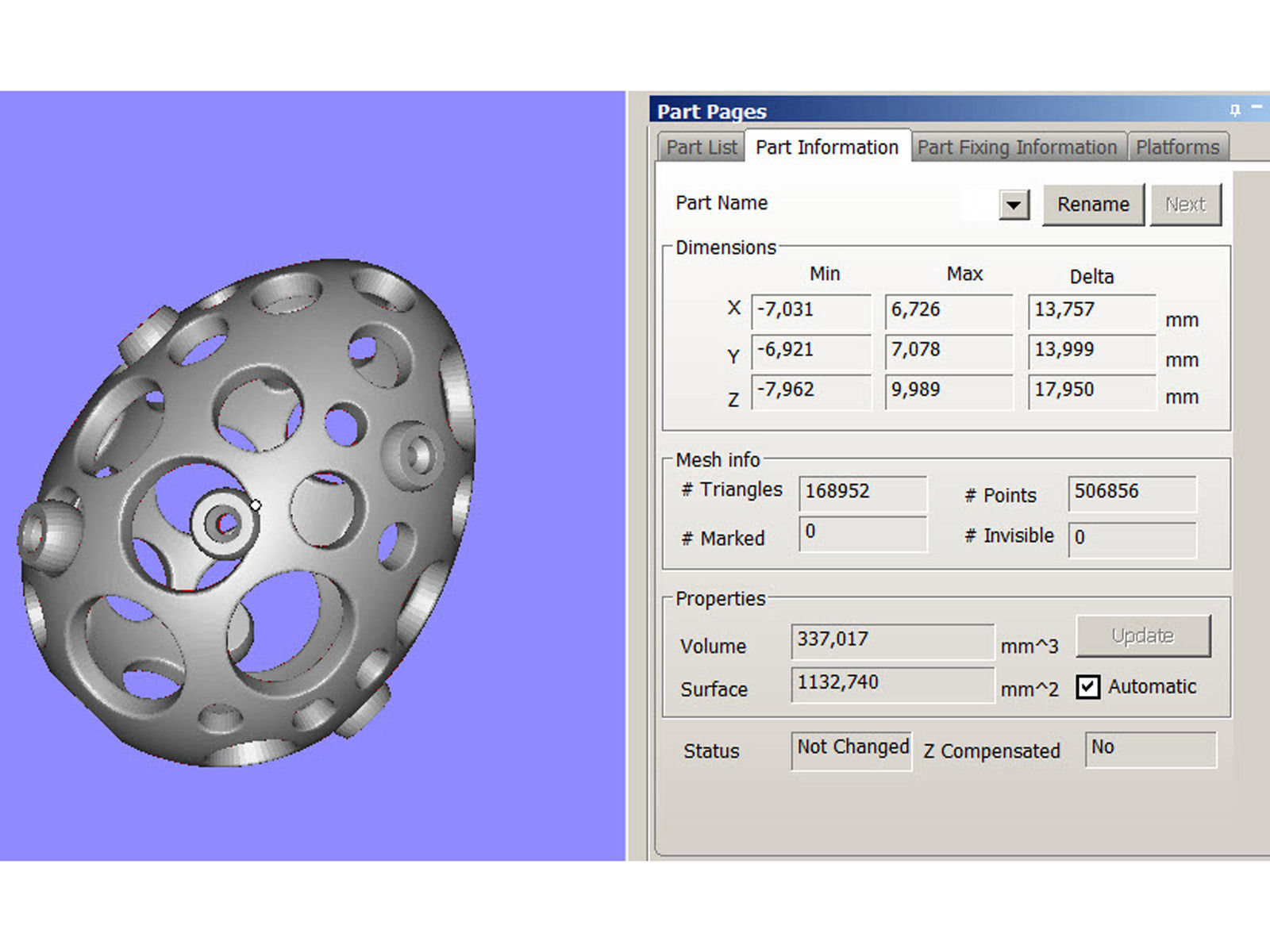Click the Part Pages title bar
The height and width of the screenshot is (952, 1270).
point(959,110)
